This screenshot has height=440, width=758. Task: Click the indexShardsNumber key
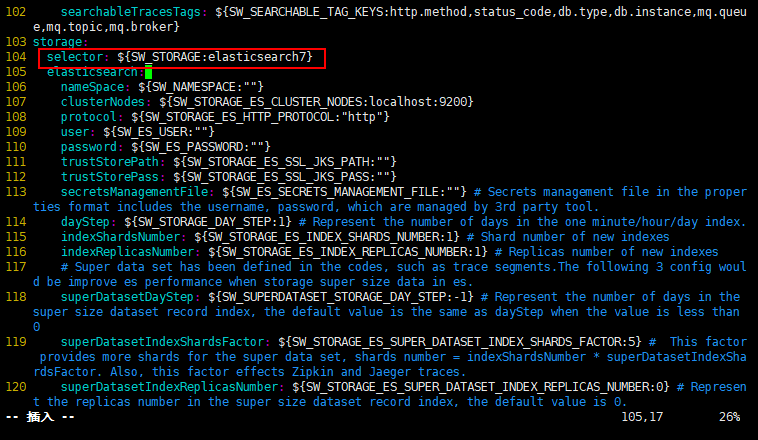[x=120, y=237]
